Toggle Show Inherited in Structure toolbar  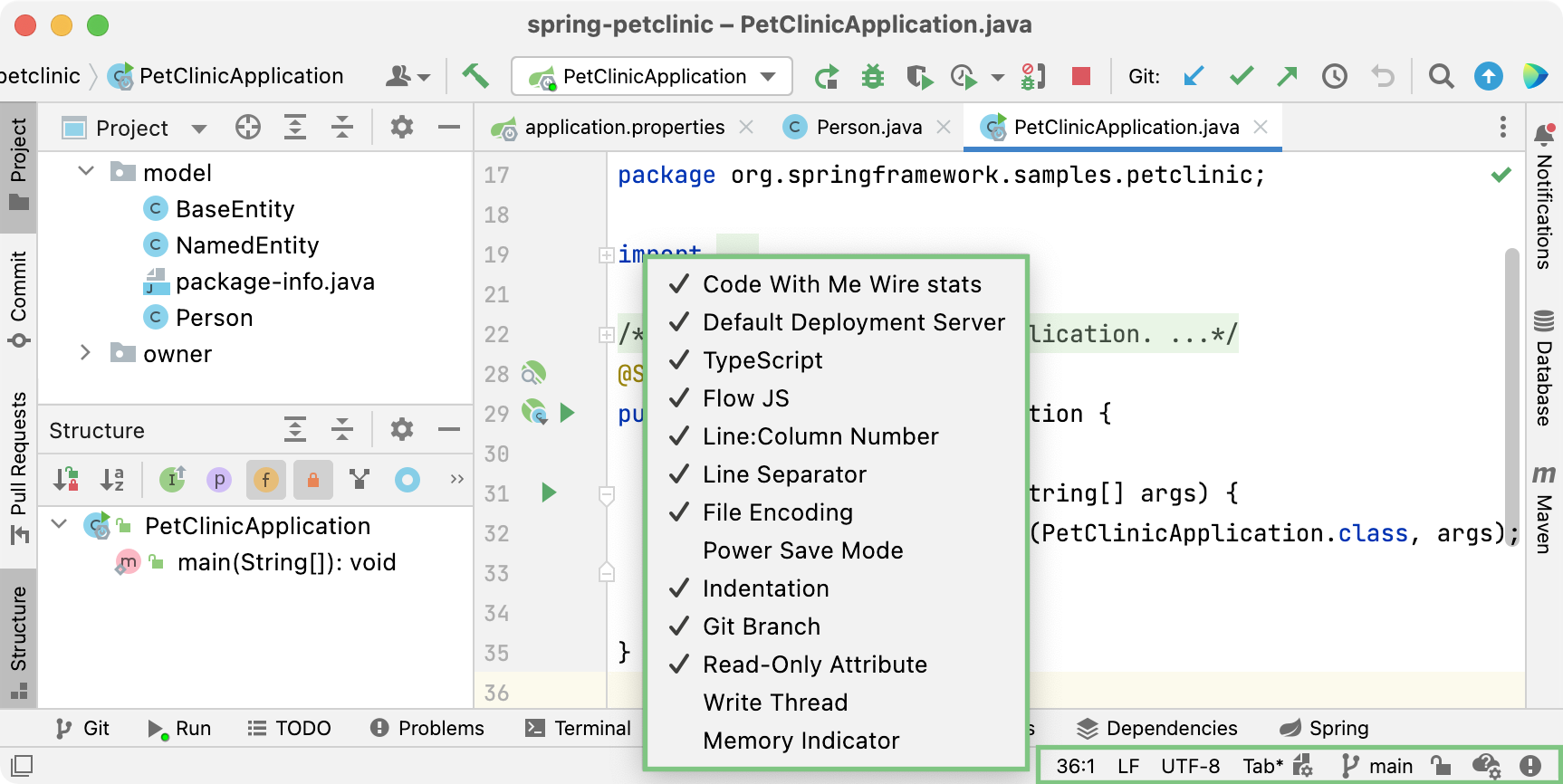click(x=172, y=479)
